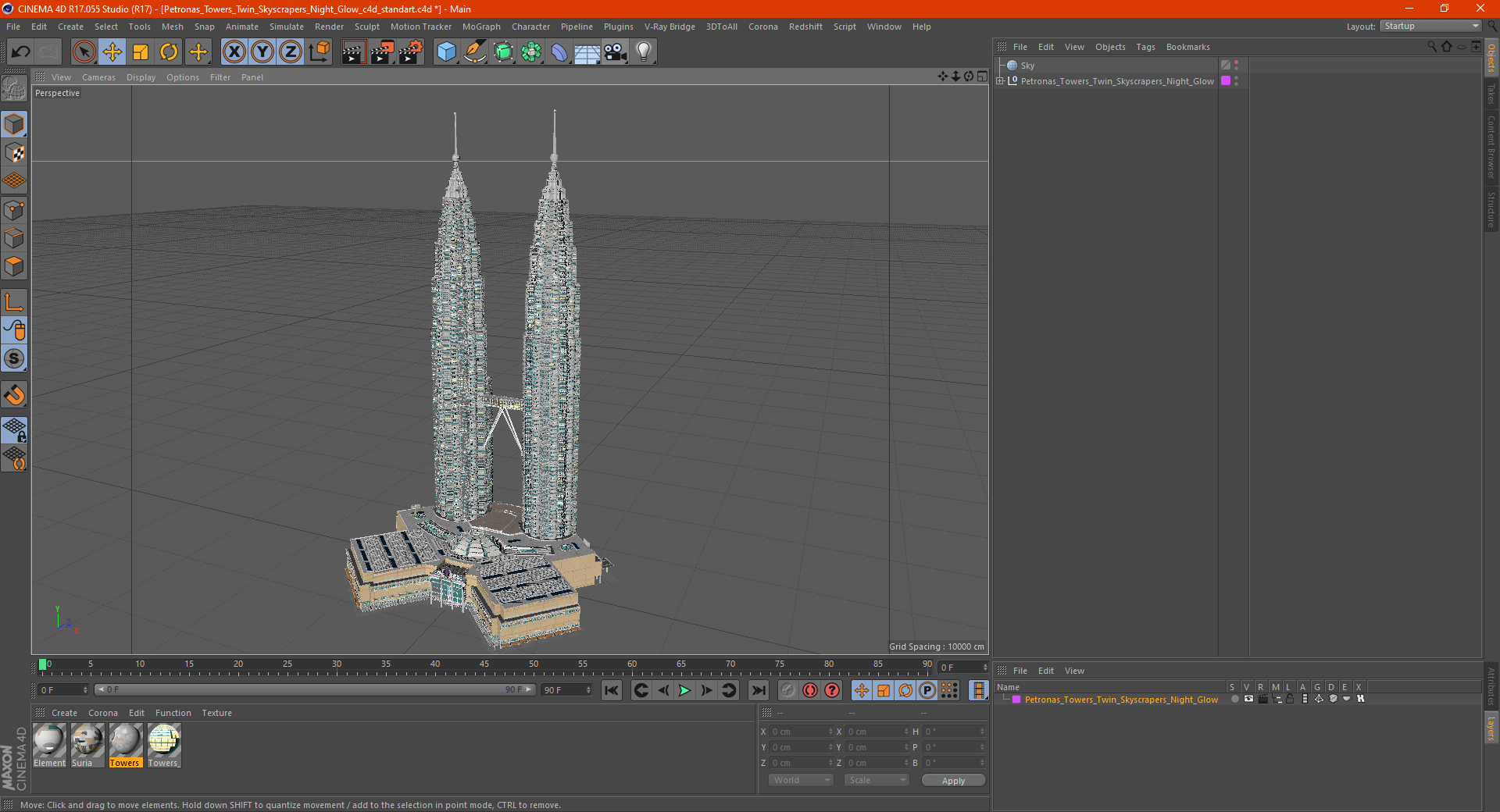Toggle layer View eye icon
The height and width of the screenshot is (812, 1500).
(x=1248, y=699)
